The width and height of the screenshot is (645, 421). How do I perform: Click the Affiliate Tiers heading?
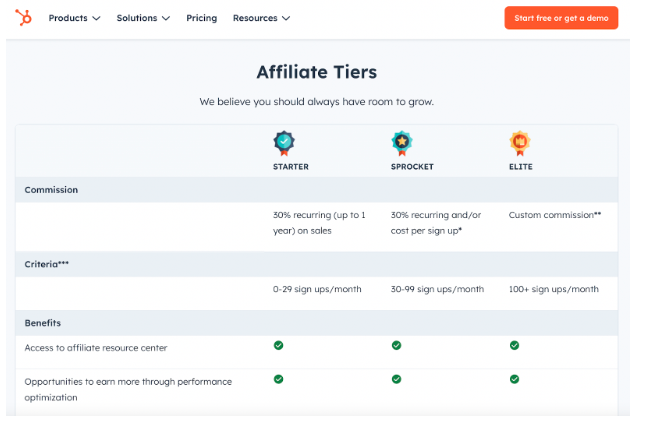(x=316, y=72)
